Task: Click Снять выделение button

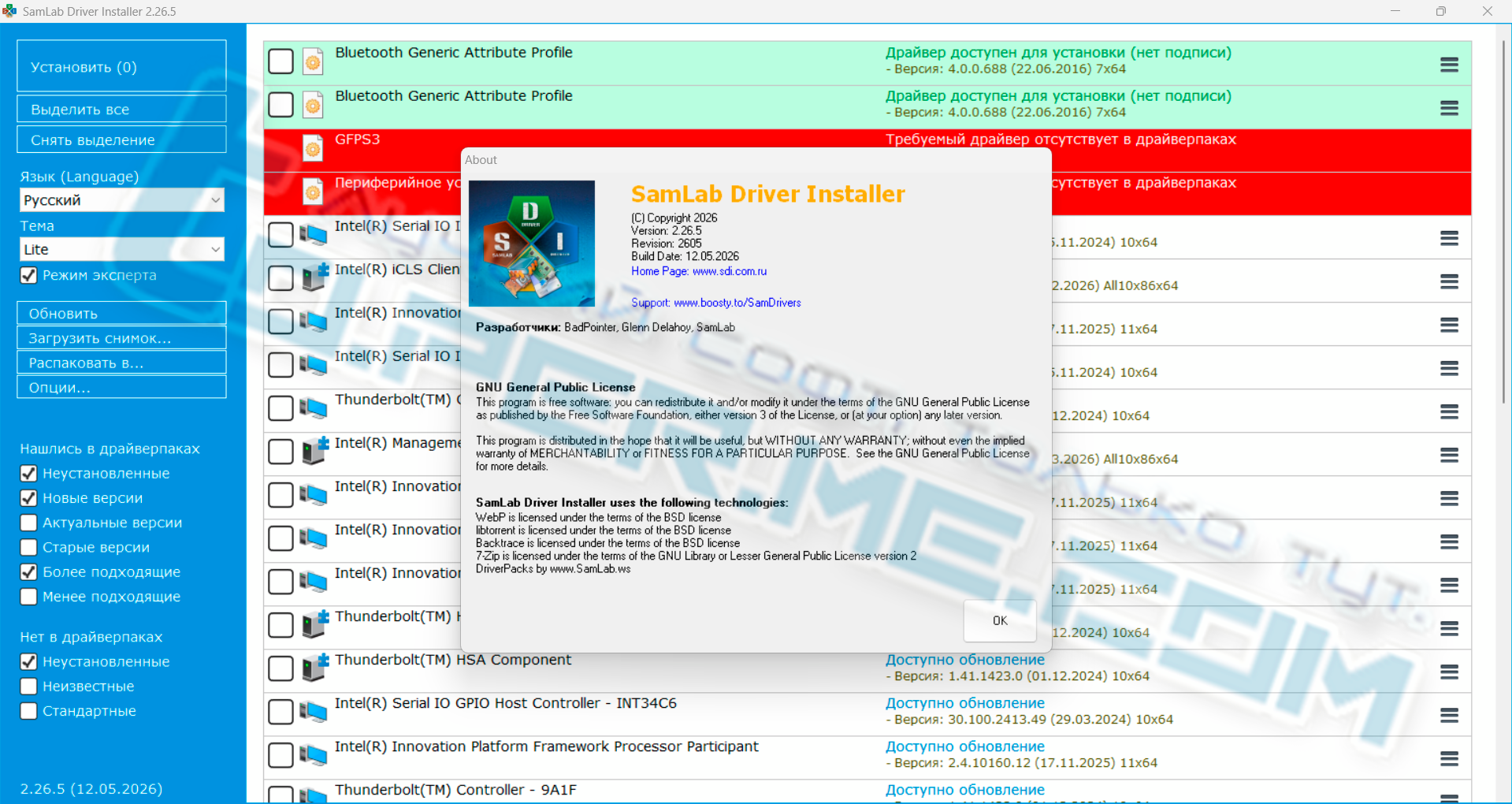Action: [x=121, y=140]
